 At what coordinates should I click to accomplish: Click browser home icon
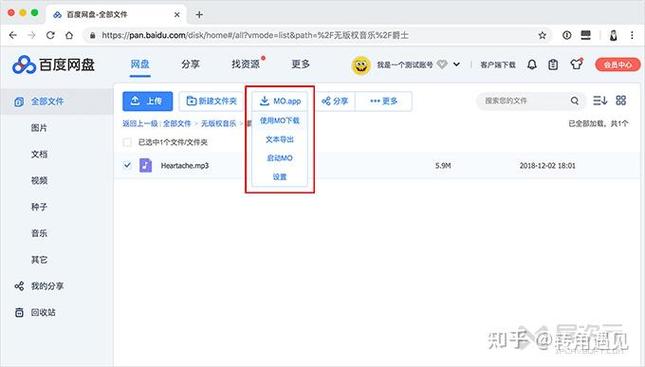[70, 35]
